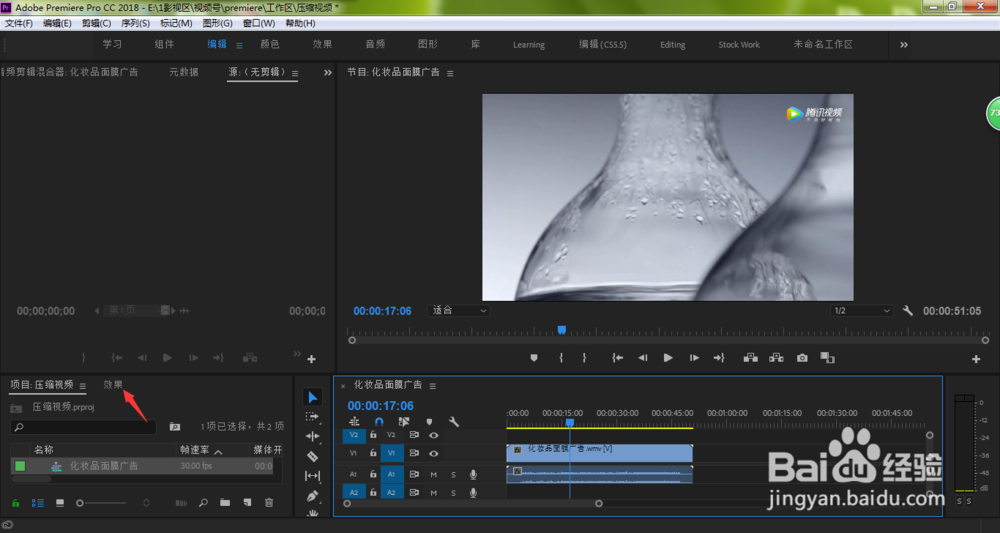Go to Out point in Program monitor

pyautogui.click(x=719, y=358)
